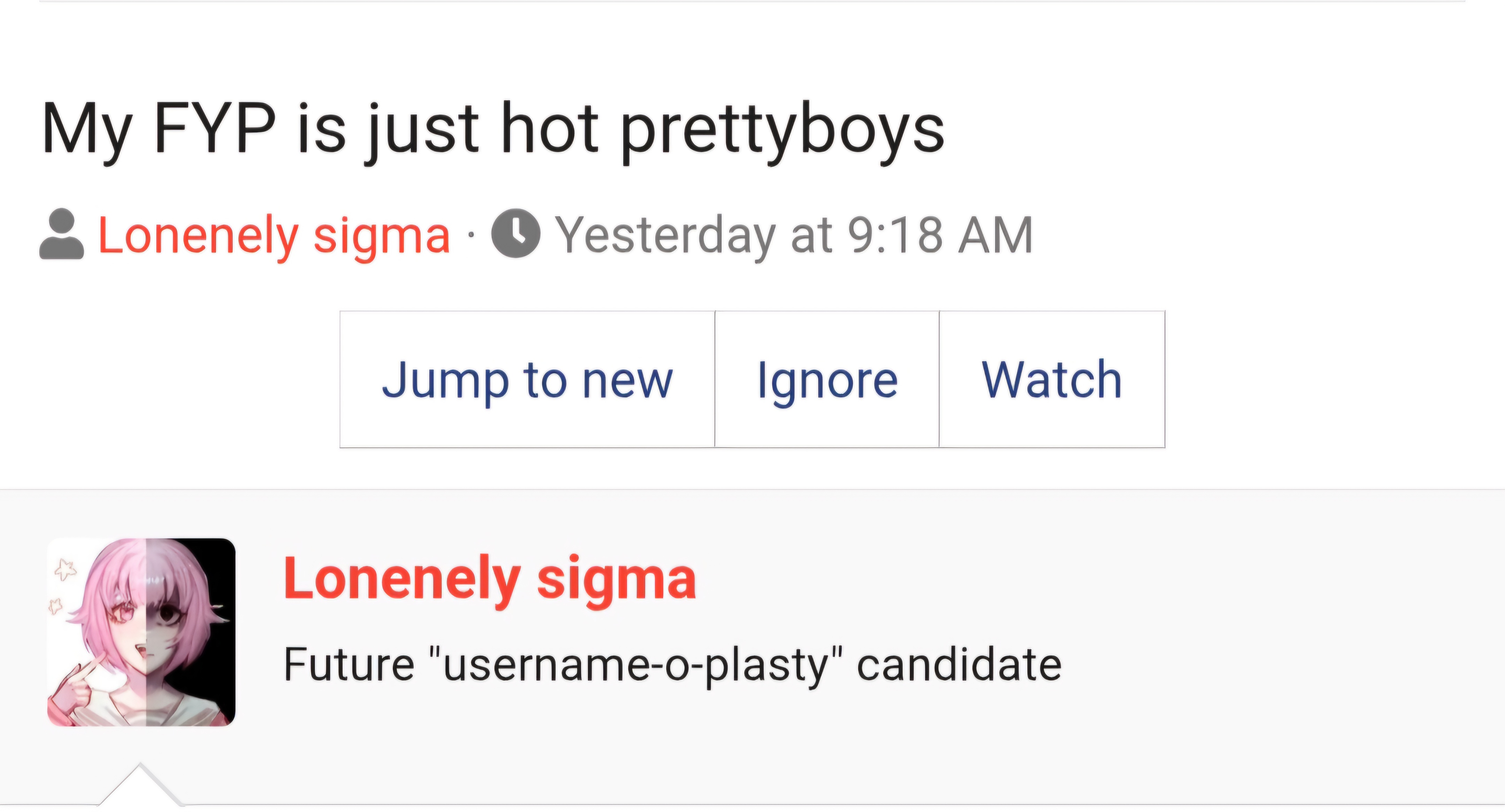Select the "Future username-o-plasty candidate" user title
The width and height of the screenshot is (1505, 812).
click(672, 665)
